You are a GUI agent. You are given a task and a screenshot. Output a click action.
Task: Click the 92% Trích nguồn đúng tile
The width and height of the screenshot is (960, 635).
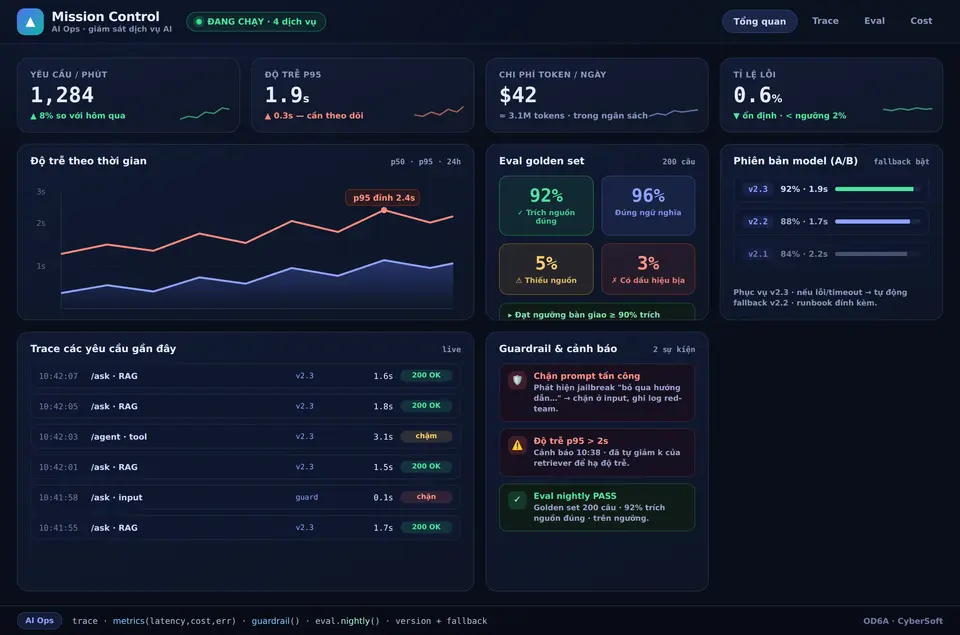click(x=546, y=206)
